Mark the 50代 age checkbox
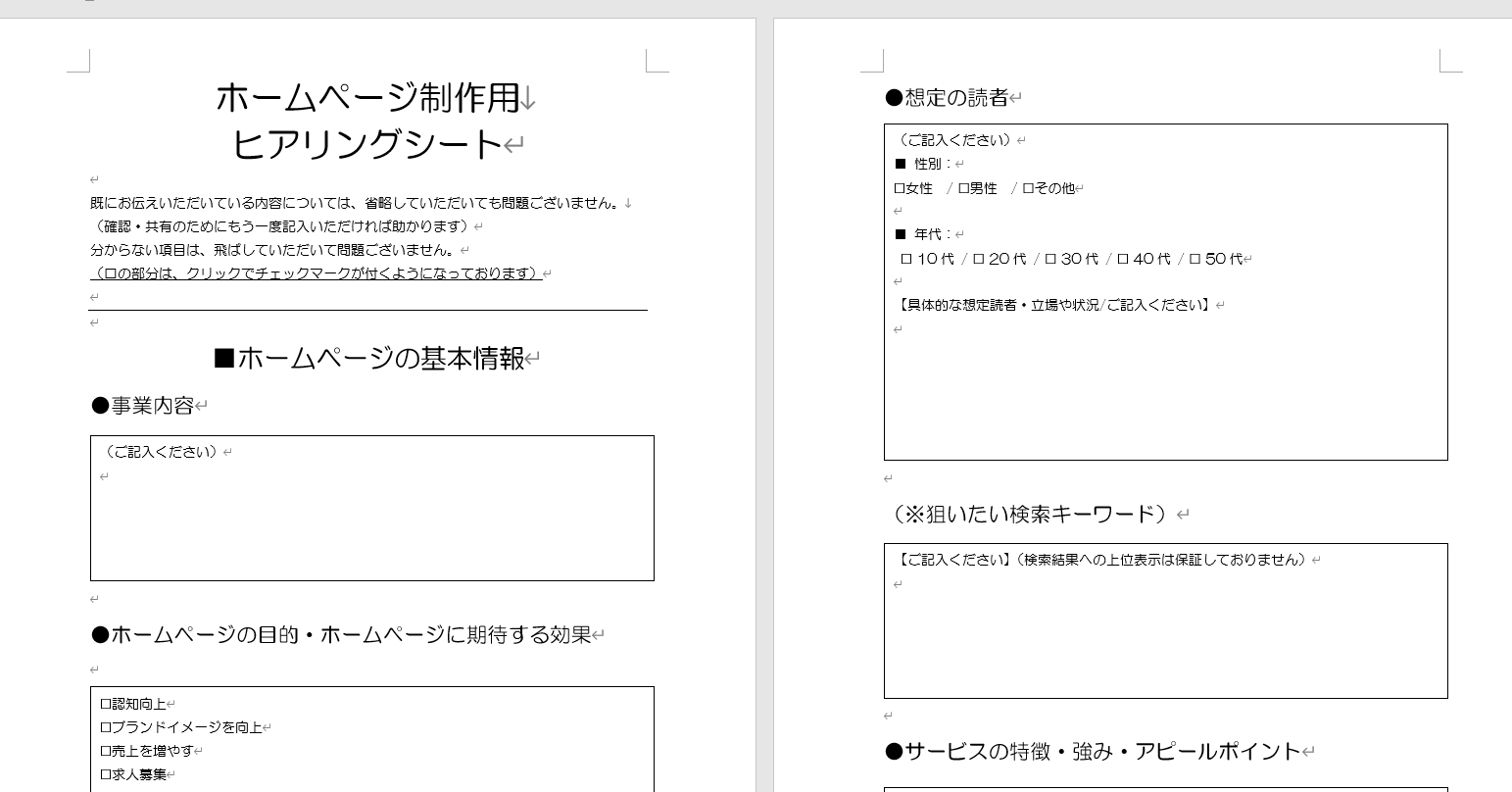Viewport: 1512px width, 792px height. (x=1195, y=259)
